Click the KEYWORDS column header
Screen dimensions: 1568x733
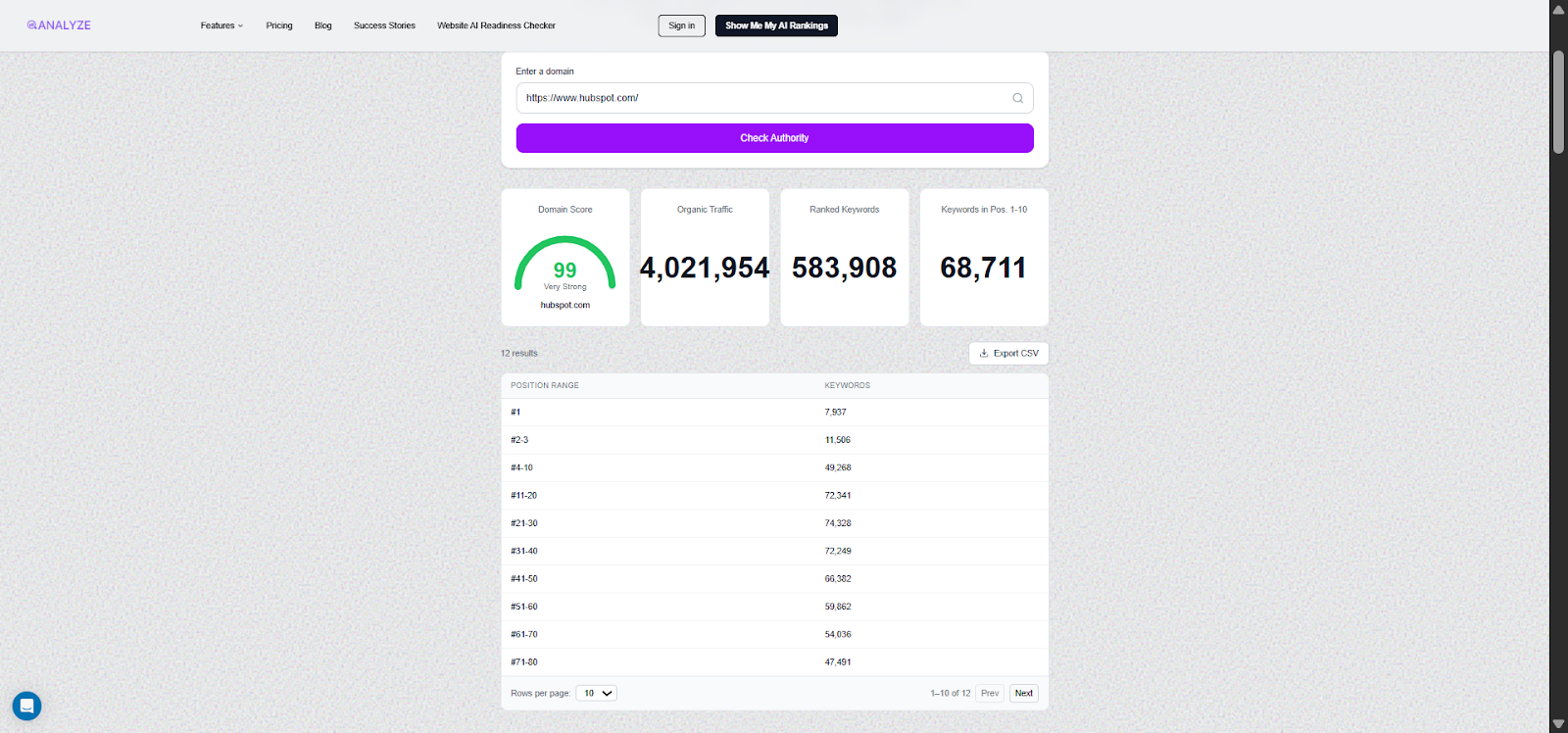pyautogui.click(x=848, y=385)
